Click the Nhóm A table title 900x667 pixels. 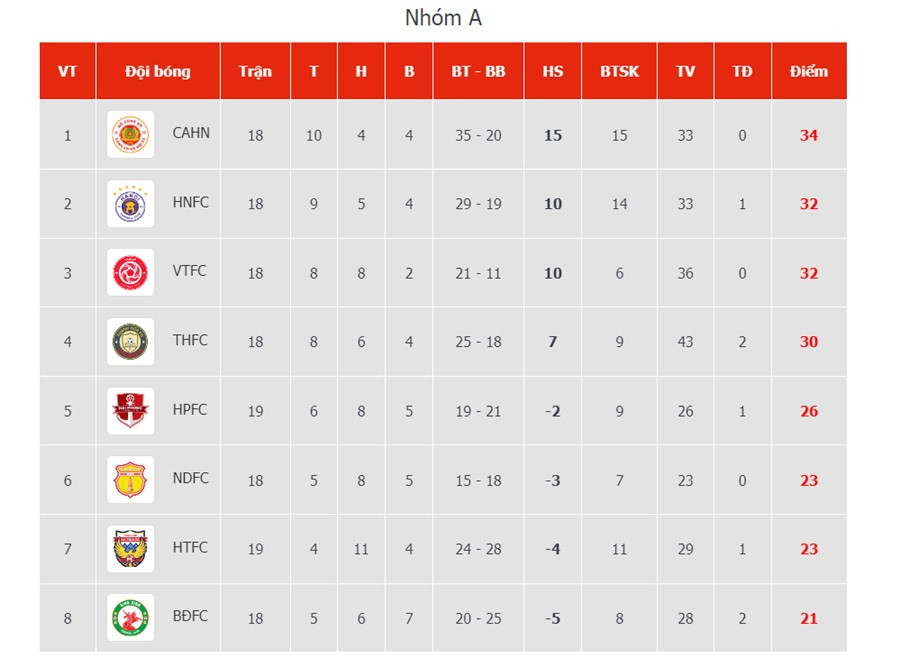coord(443,18)
